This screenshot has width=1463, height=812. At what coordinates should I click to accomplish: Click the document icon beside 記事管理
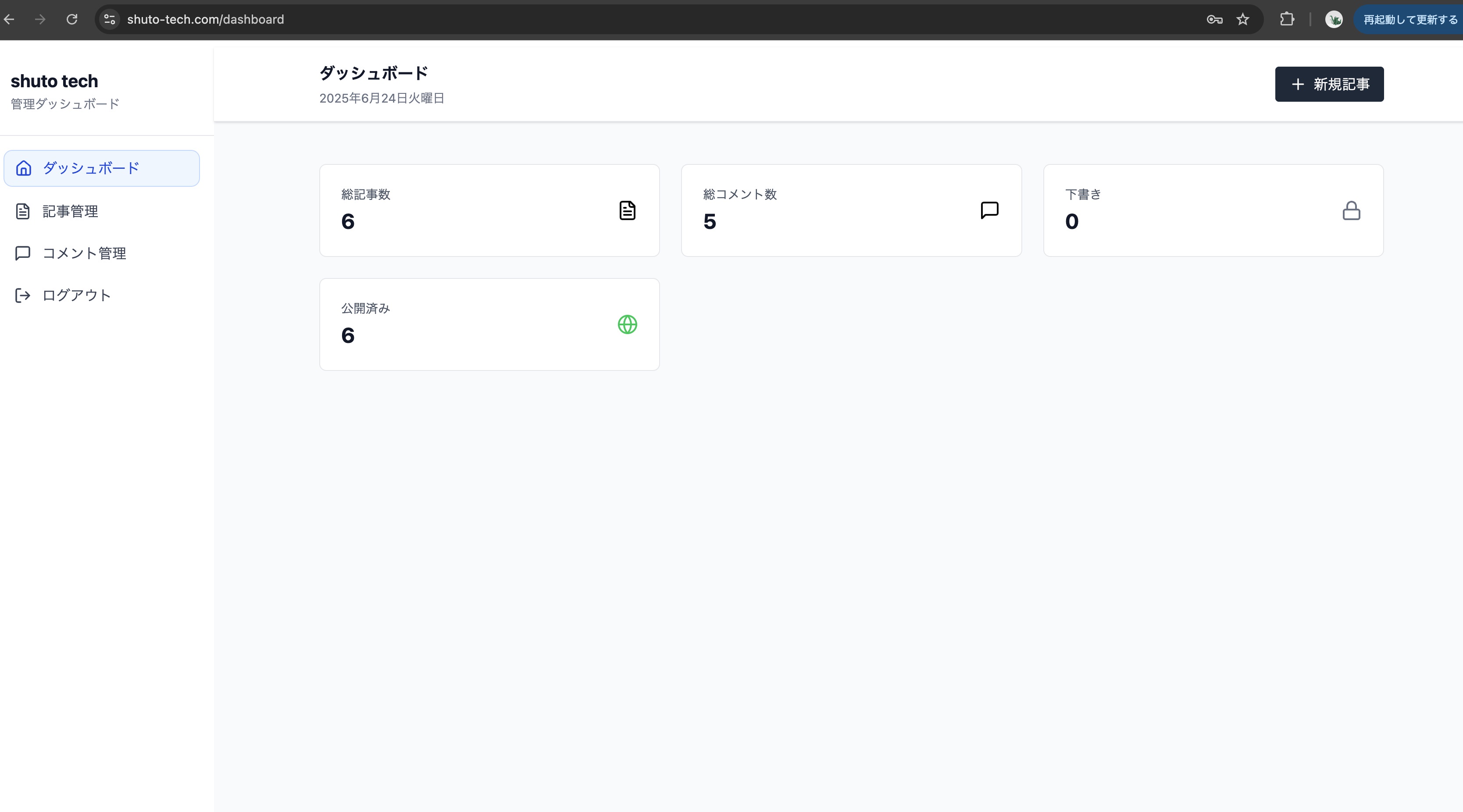[x=23, y=211]
